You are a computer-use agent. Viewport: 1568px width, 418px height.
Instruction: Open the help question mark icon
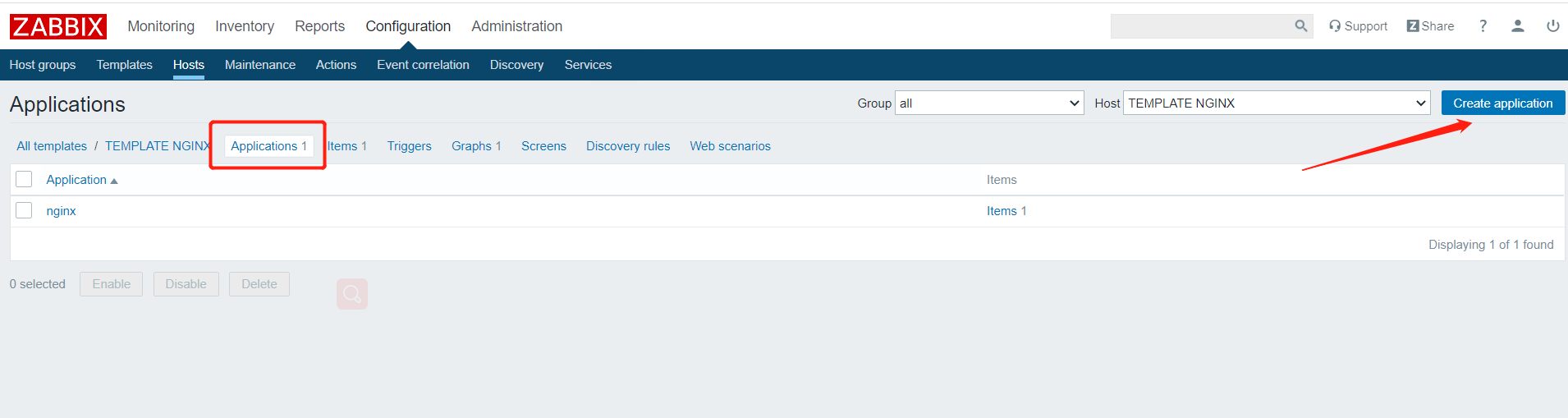tap(1483, 26)
